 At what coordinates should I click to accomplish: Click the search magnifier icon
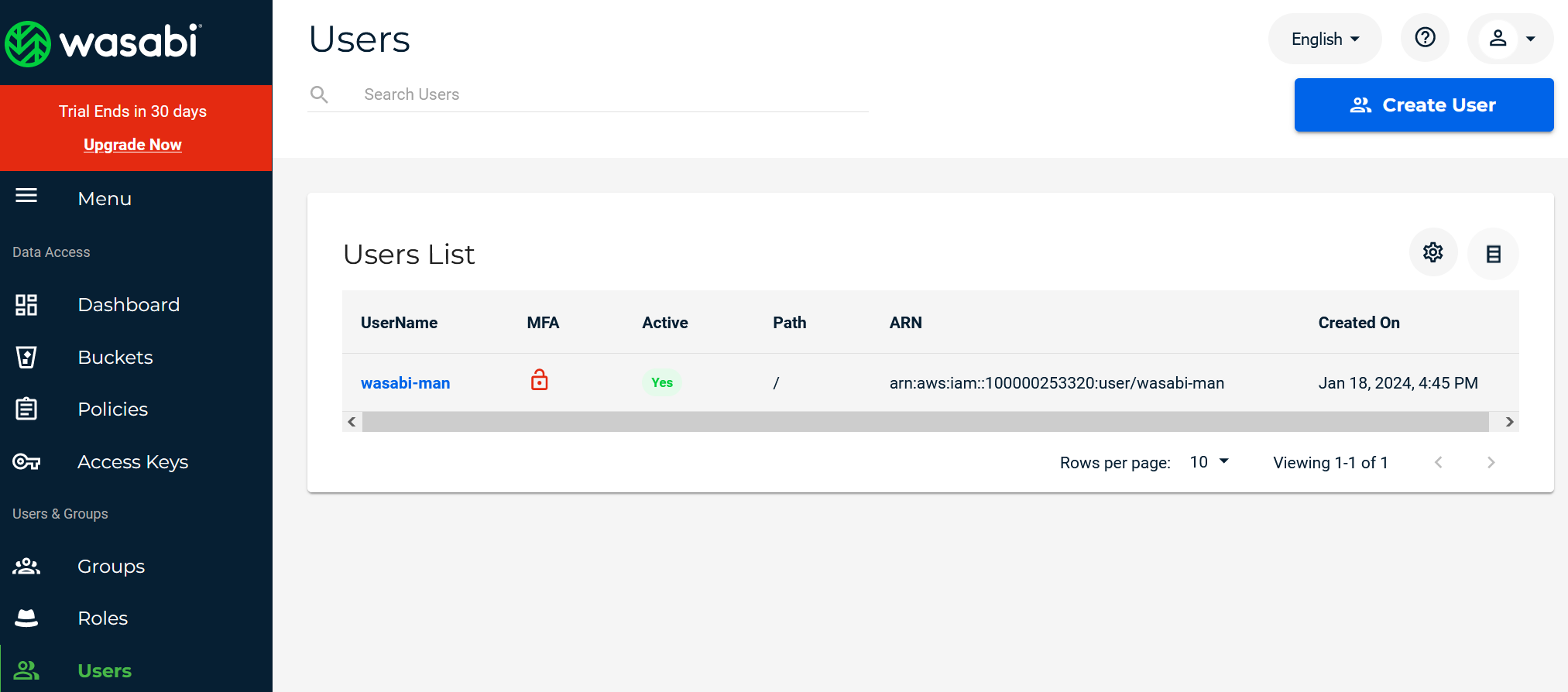click(x=319, y=94)
